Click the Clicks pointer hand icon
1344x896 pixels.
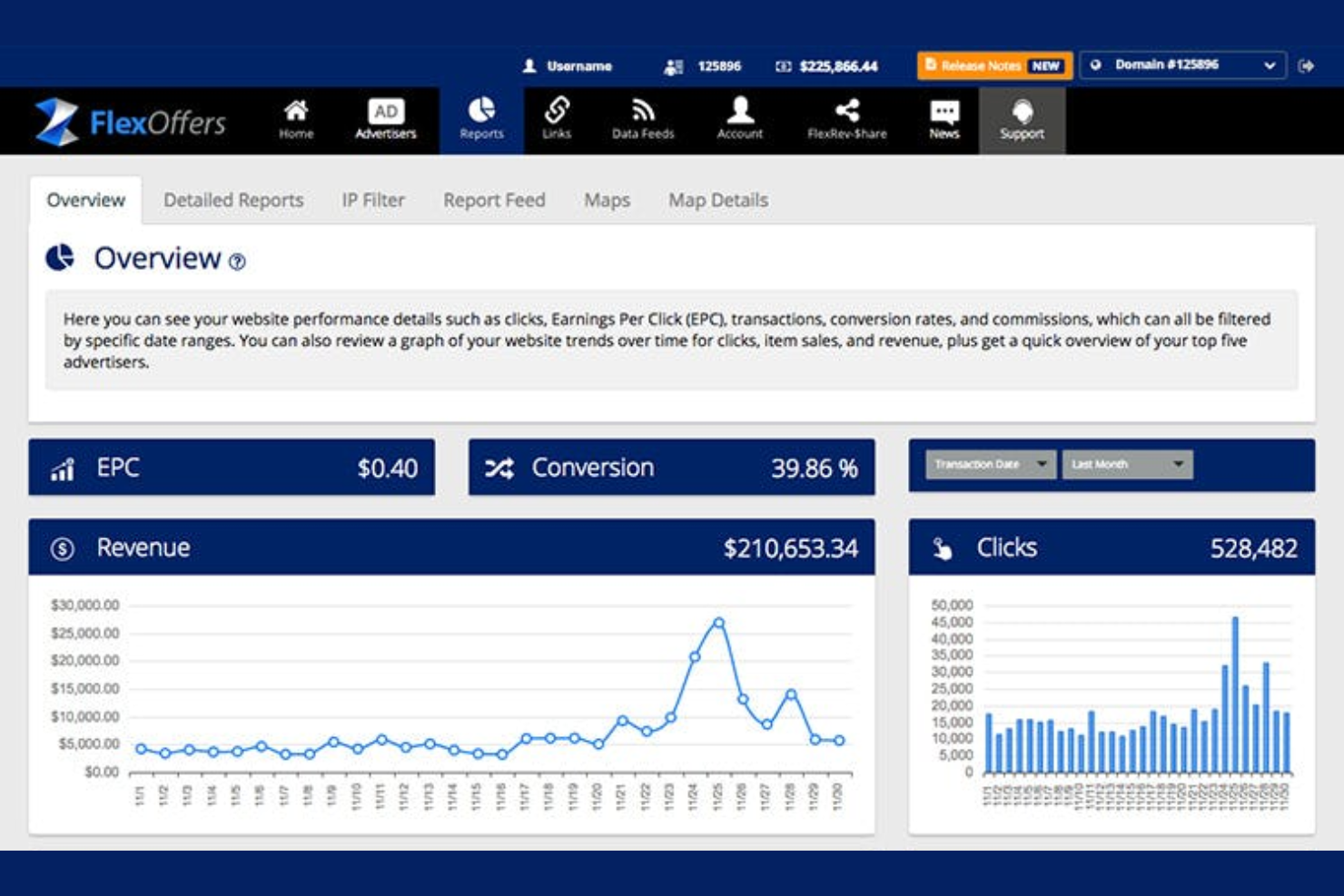pos(943,548)
